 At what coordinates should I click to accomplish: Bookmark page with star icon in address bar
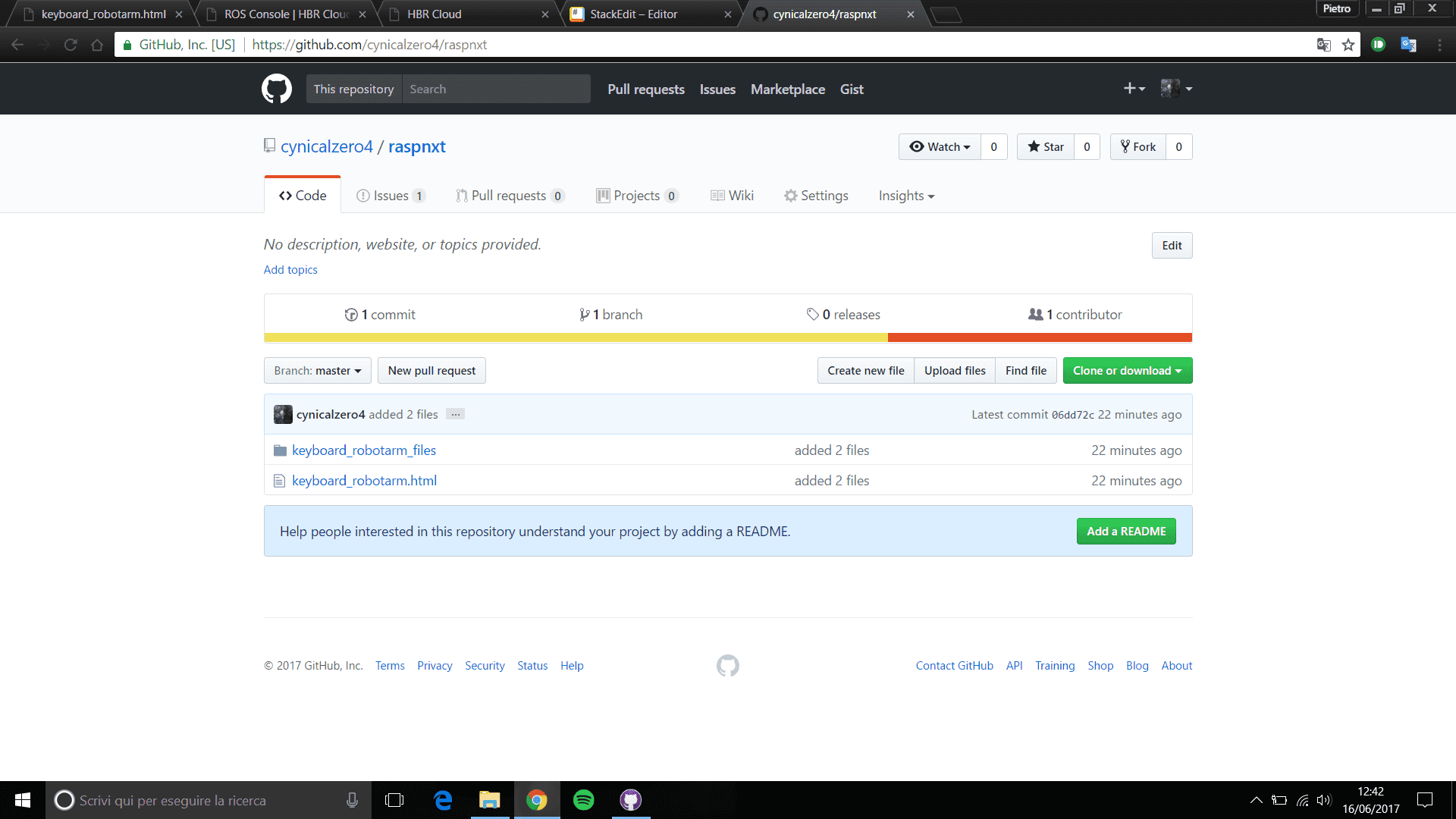[1348, 45]
